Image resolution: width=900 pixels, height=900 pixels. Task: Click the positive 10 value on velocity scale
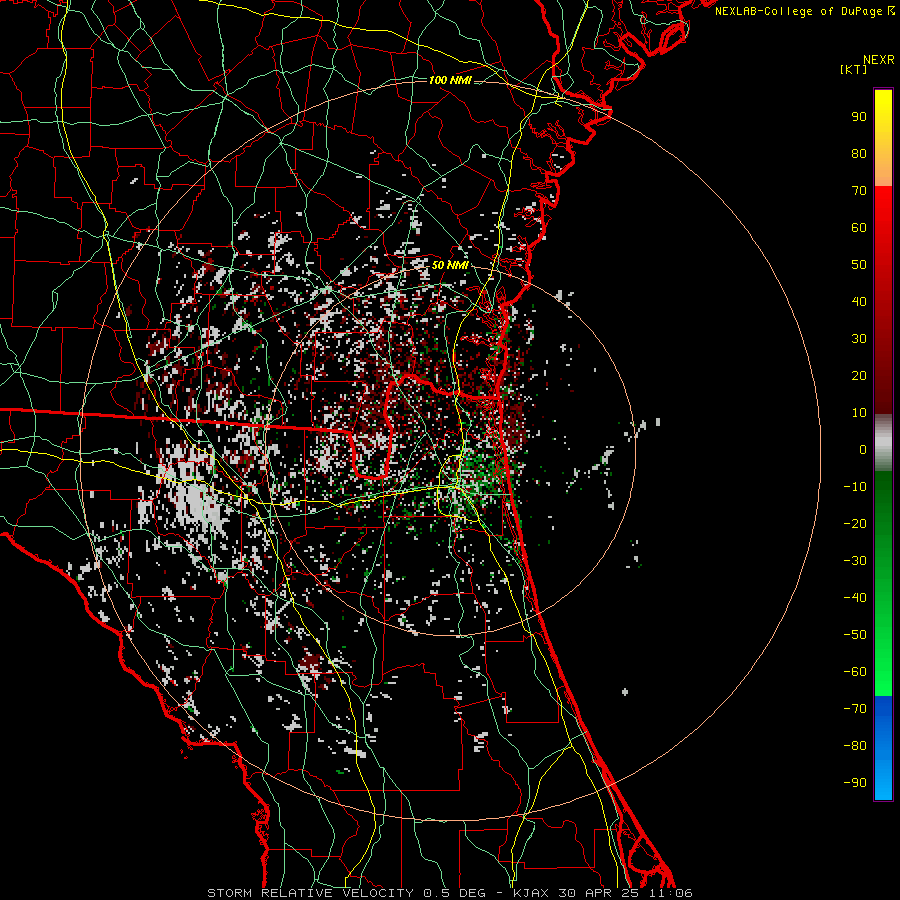[x=859, y=413]
